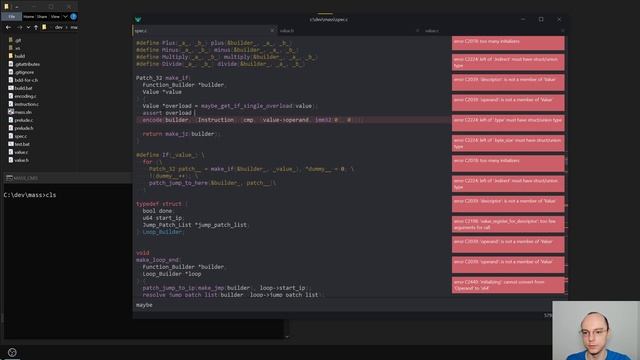Viewport: 640px width, 360px height.
Task: Open the View tab in File Explorer
Action: (x=55, y=17)
